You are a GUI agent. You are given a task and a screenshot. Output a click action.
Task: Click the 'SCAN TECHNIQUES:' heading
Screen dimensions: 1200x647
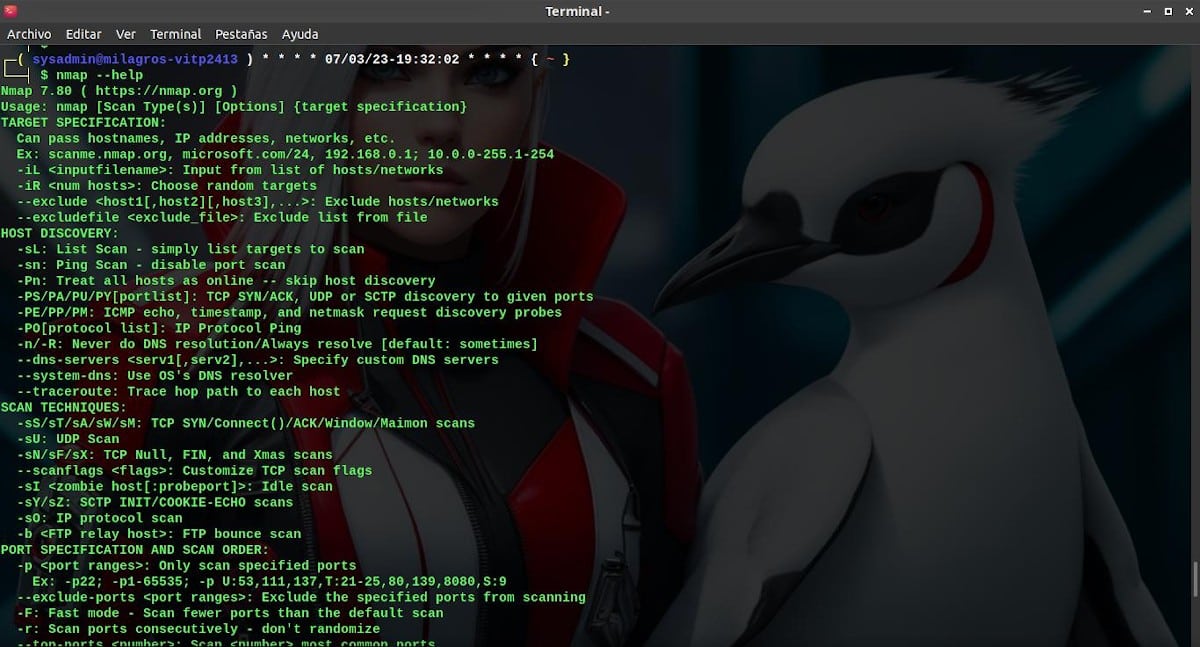(x=64, y=407)
